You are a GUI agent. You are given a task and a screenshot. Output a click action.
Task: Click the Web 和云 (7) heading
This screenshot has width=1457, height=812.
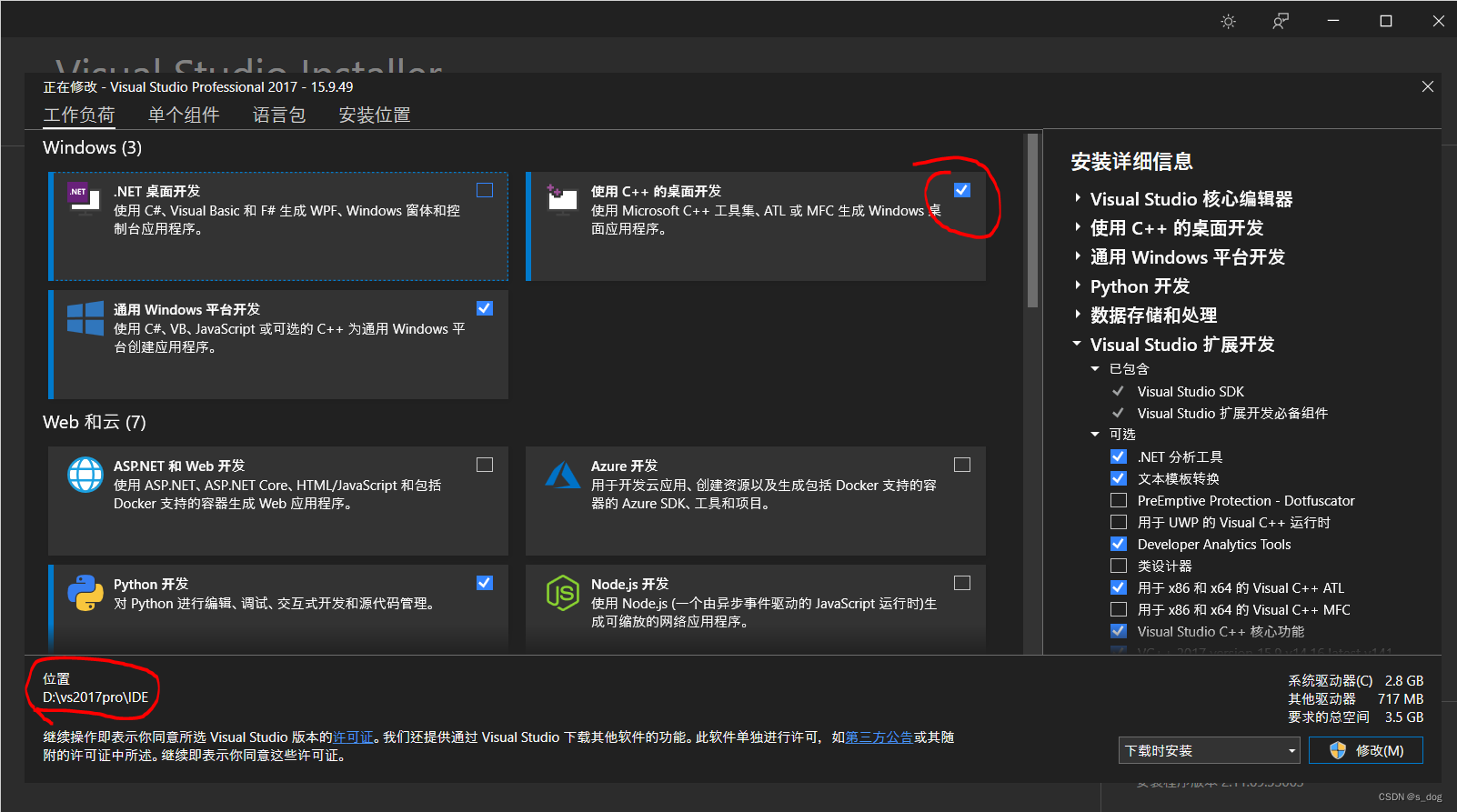[95, 422]
